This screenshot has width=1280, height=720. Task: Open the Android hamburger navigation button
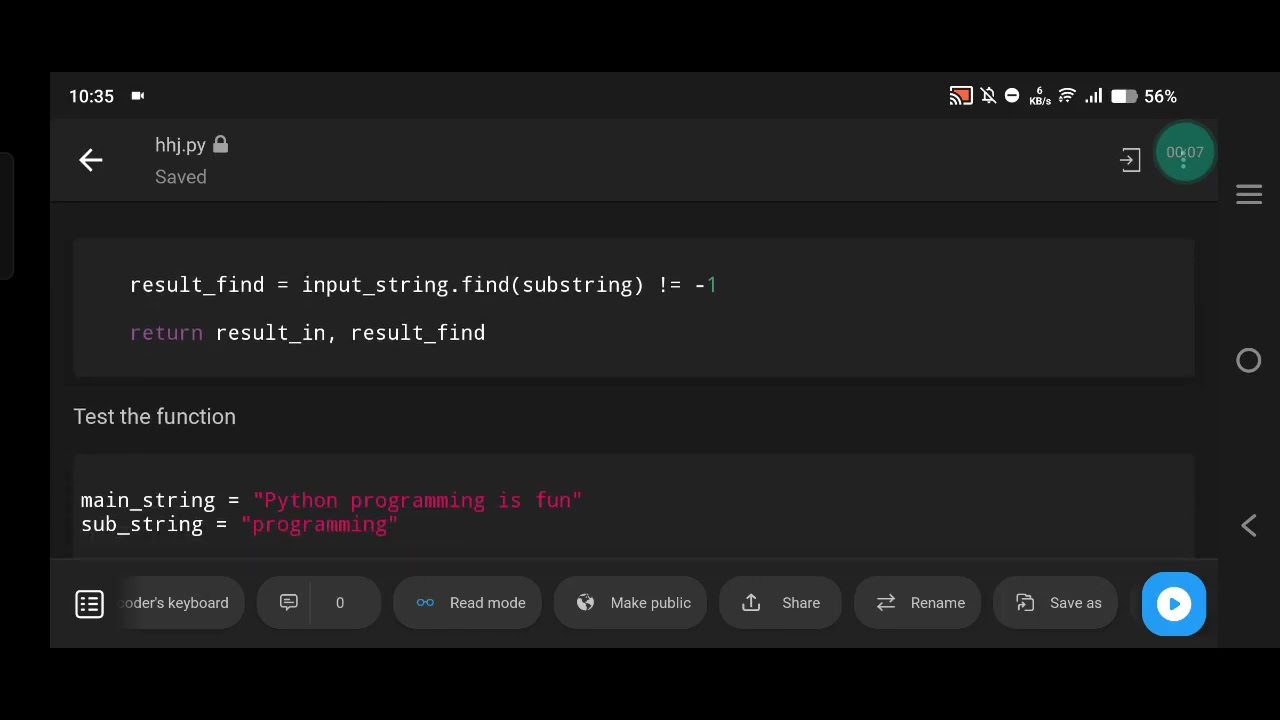[1249, 194]
